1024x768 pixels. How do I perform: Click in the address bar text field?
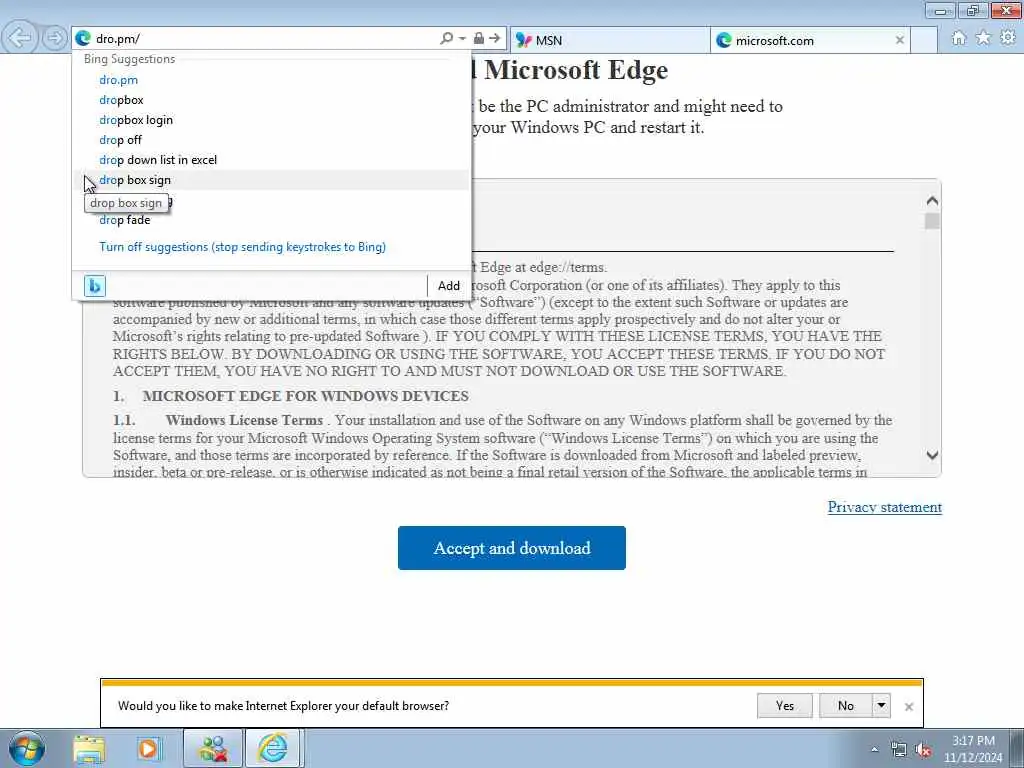(264, 39)
